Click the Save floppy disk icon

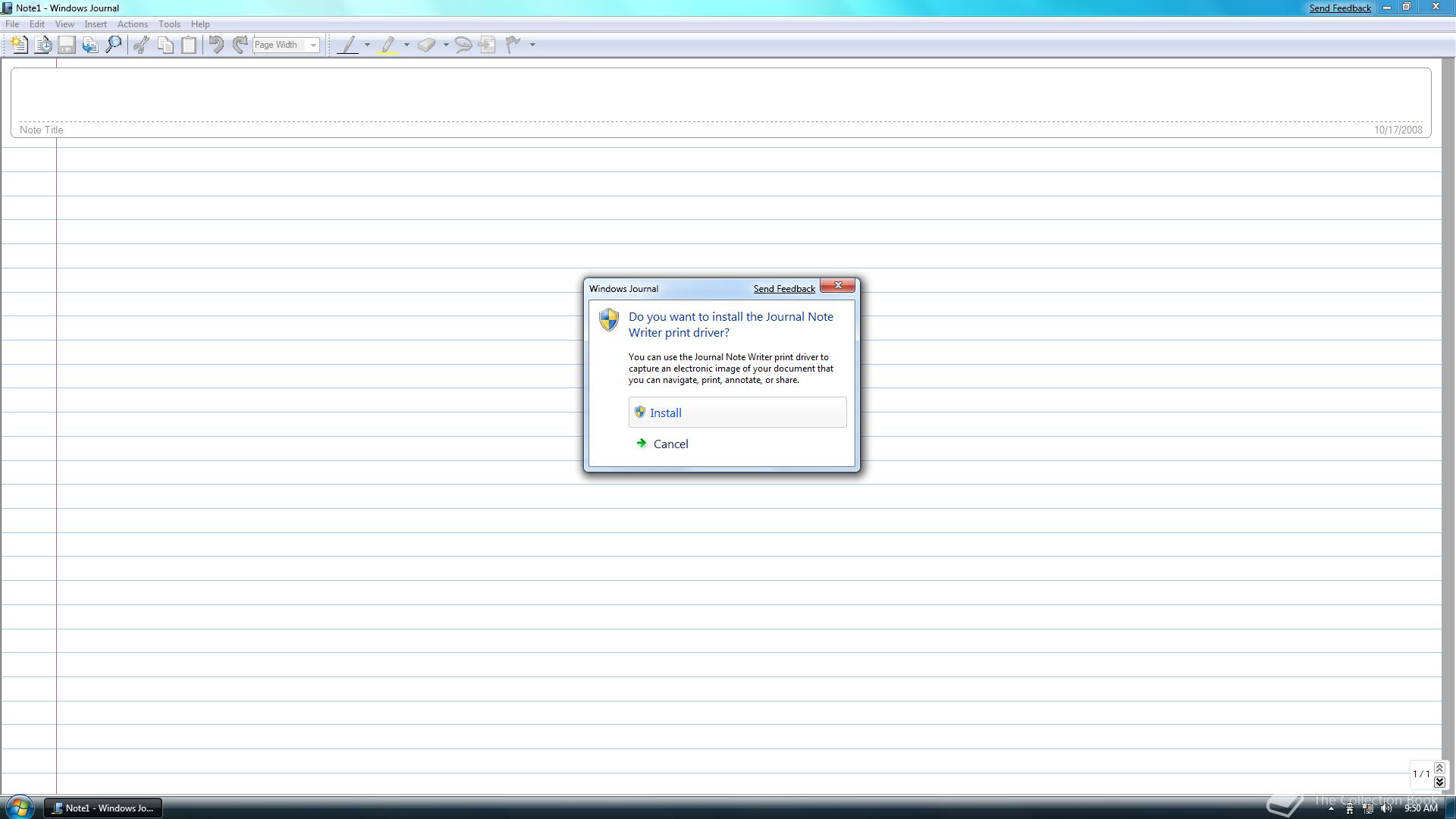[67, 45]
